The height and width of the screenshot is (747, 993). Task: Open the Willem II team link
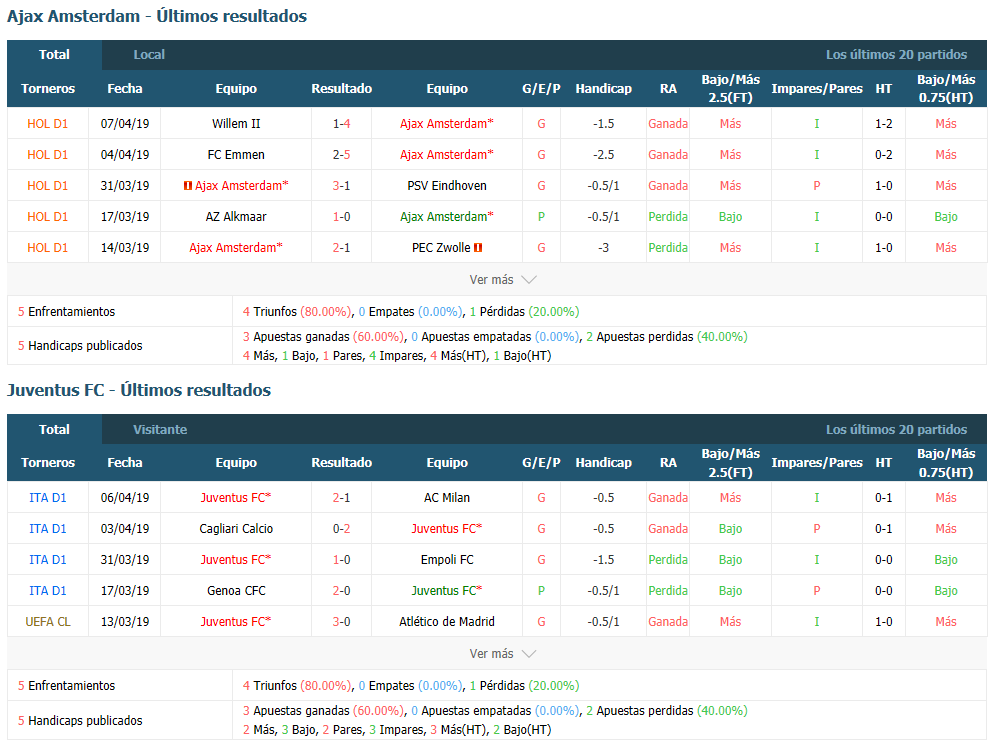pyautogui.click(x=236, y=123)
